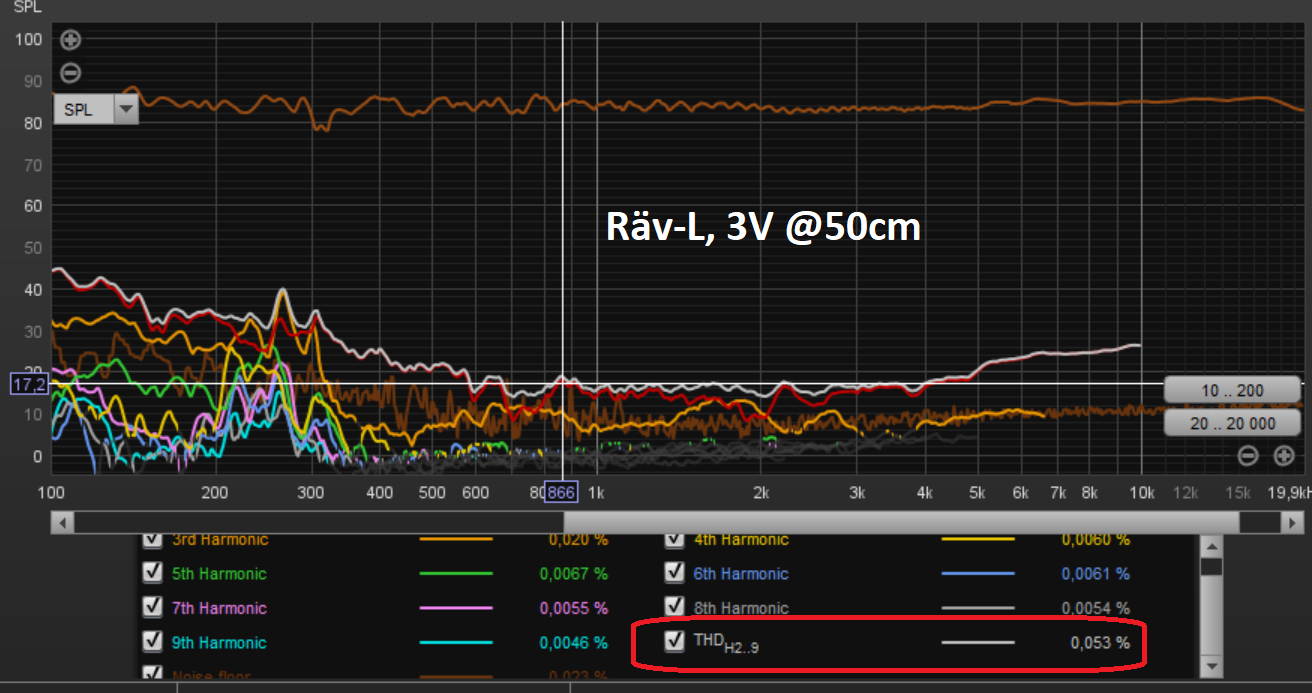Image resolution: width=1312 pixels, height=693 pixels.
Task: Open the SPL axis dropdown
Action: [96, 110]
